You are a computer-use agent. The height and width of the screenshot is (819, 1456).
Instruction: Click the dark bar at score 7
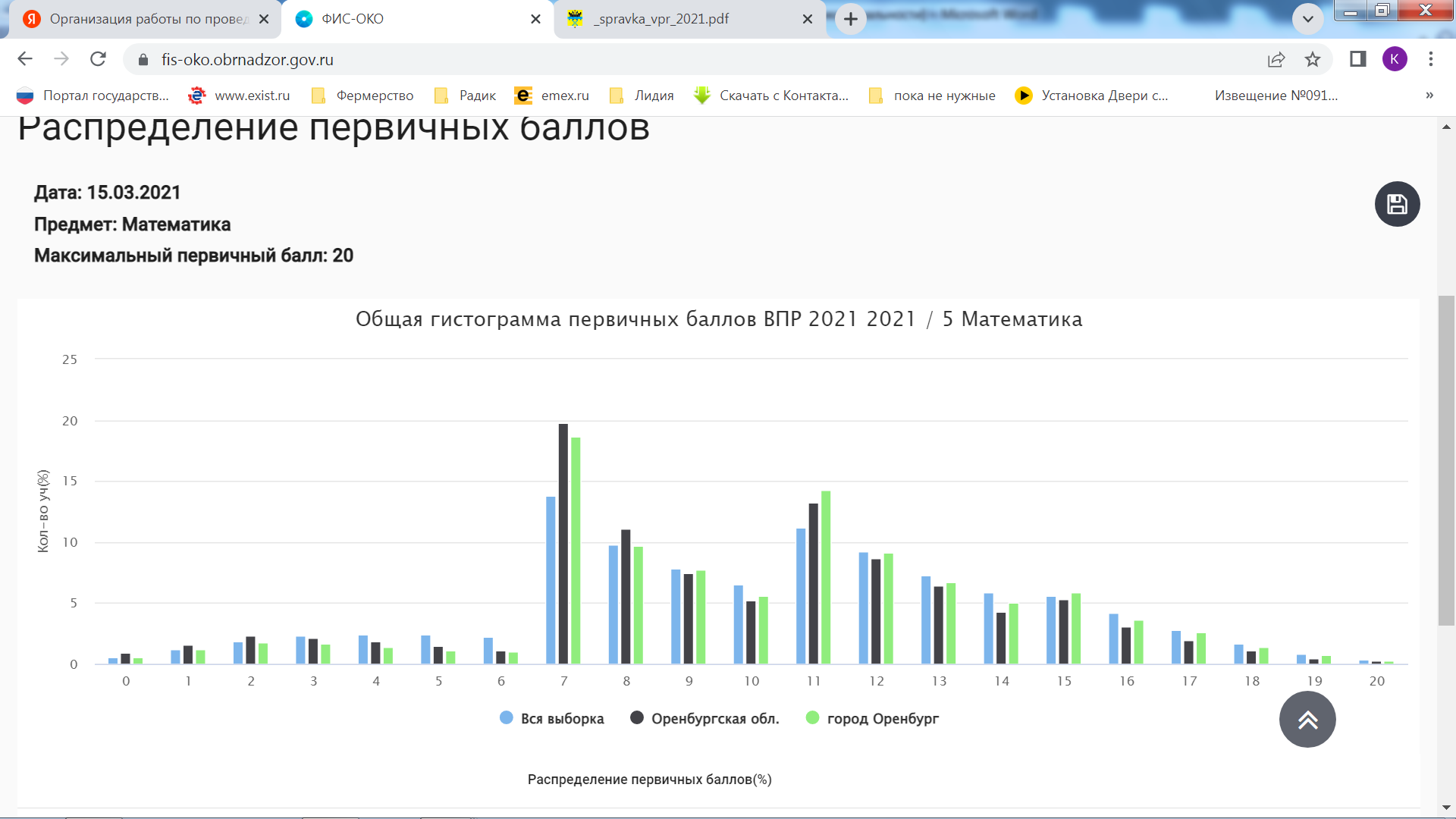(x=563, y=544)
